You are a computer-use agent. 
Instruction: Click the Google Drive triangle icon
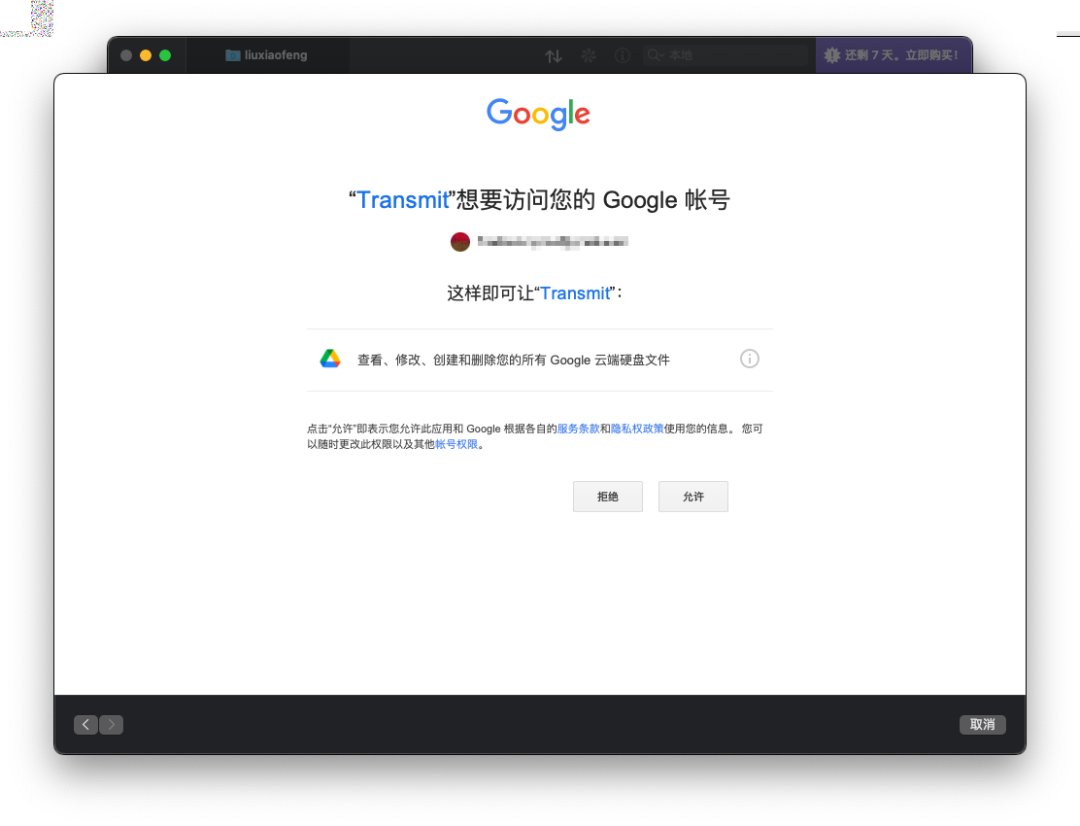point(330,359)
